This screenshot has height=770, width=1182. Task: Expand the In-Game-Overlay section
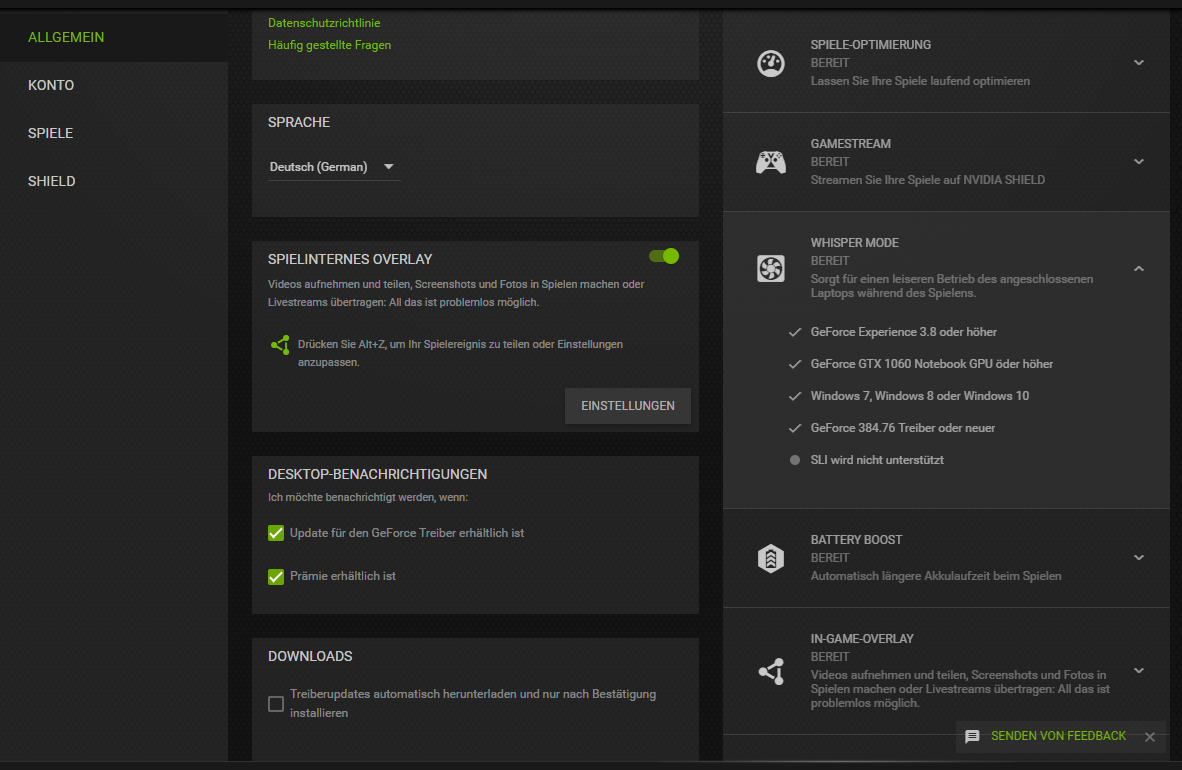click(x=1139, y=671)
